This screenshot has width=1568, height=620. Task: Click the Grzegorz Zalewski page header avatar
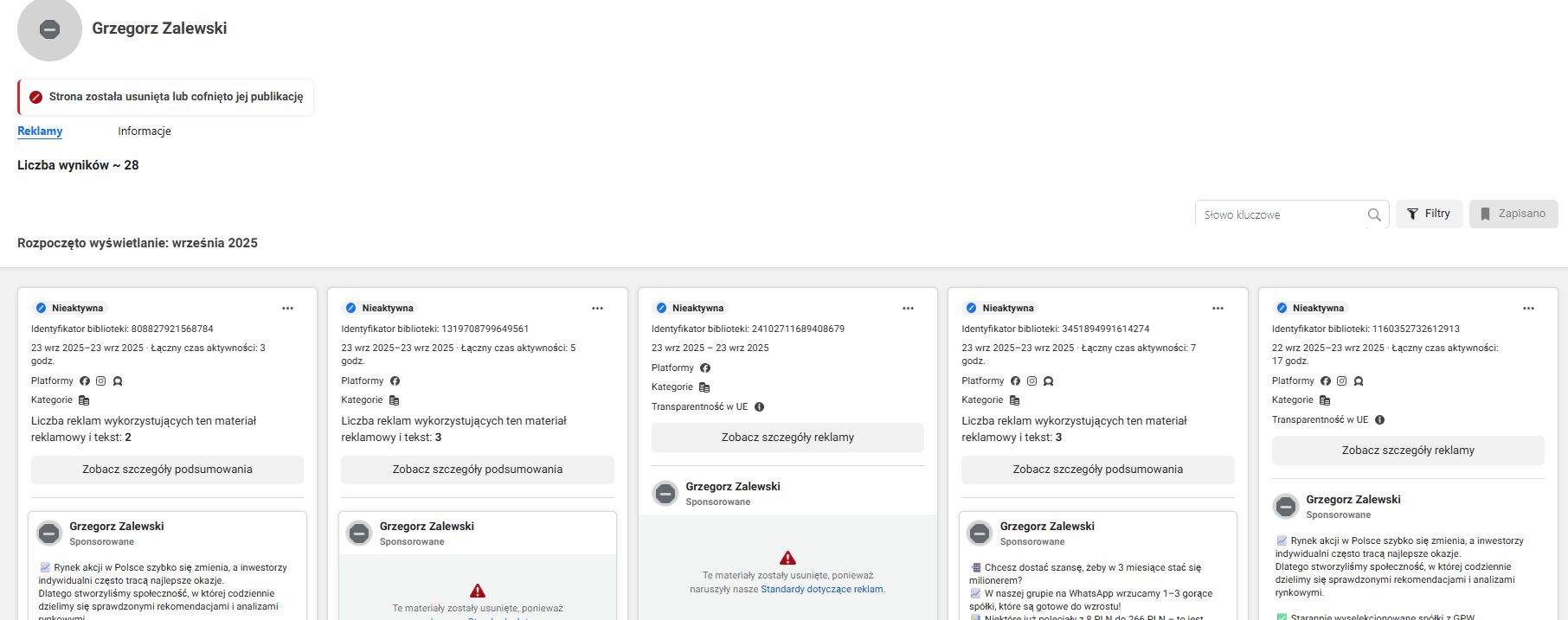(x=49, y=29)
